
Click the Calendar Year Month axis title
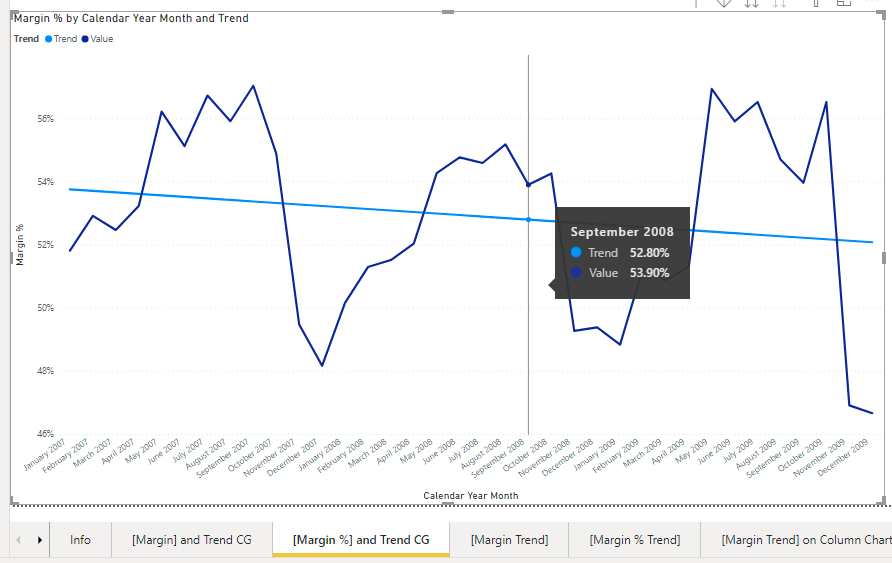click(x=470, y=495)
